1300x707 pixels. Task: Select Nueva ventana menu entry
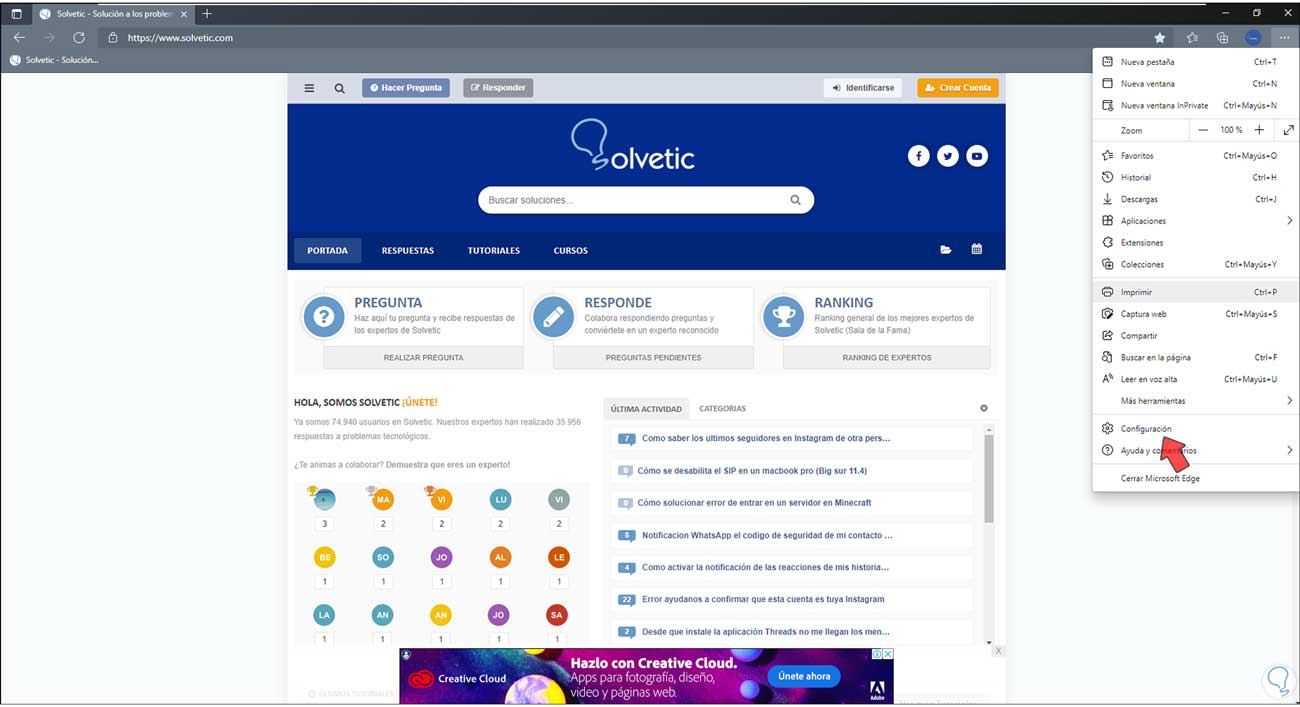coord(1196,84)
